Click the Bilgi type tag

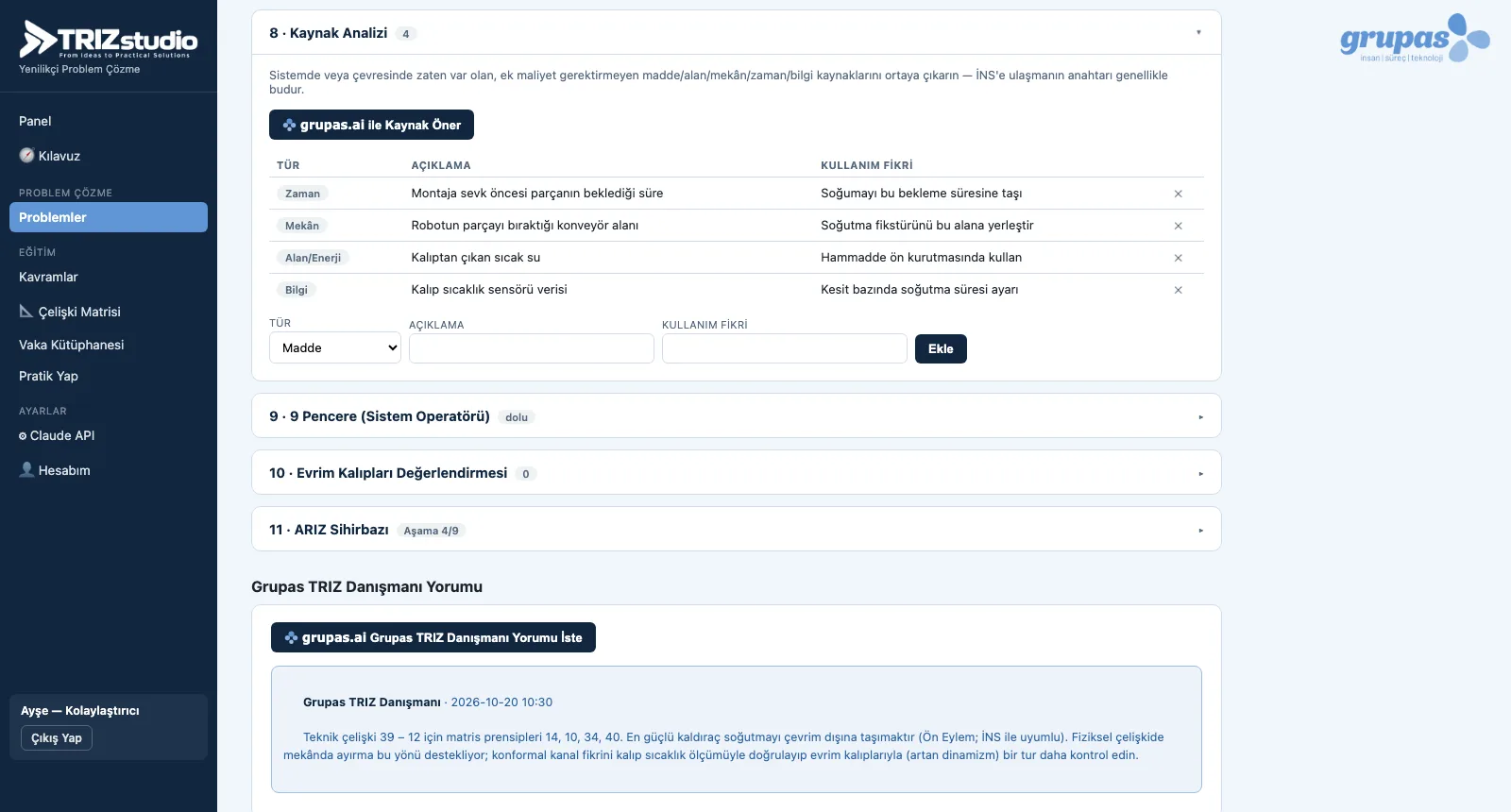(297, 290)
